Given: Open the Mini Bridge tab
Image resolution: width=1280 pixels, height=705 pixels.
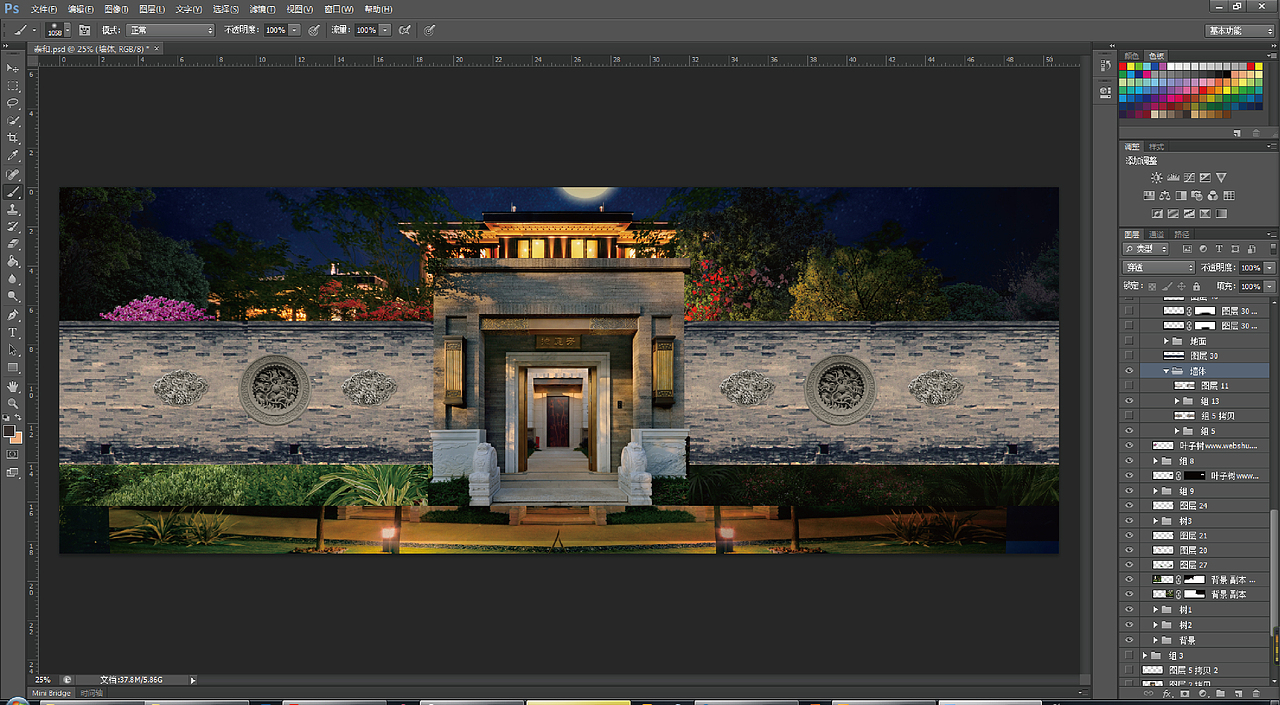Looking at the screenshot, I should point(52,693).
